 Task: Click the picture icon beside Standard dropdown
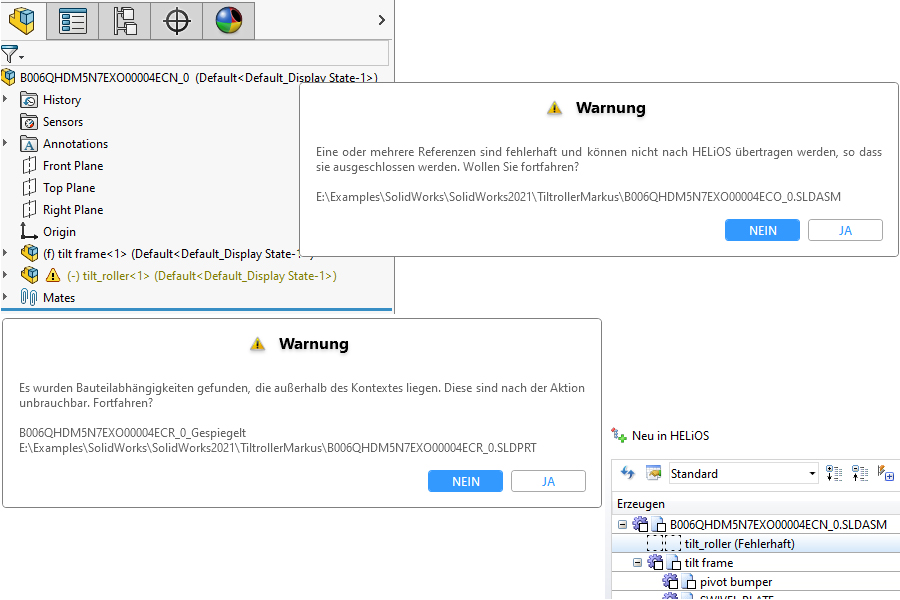[653, 473]
